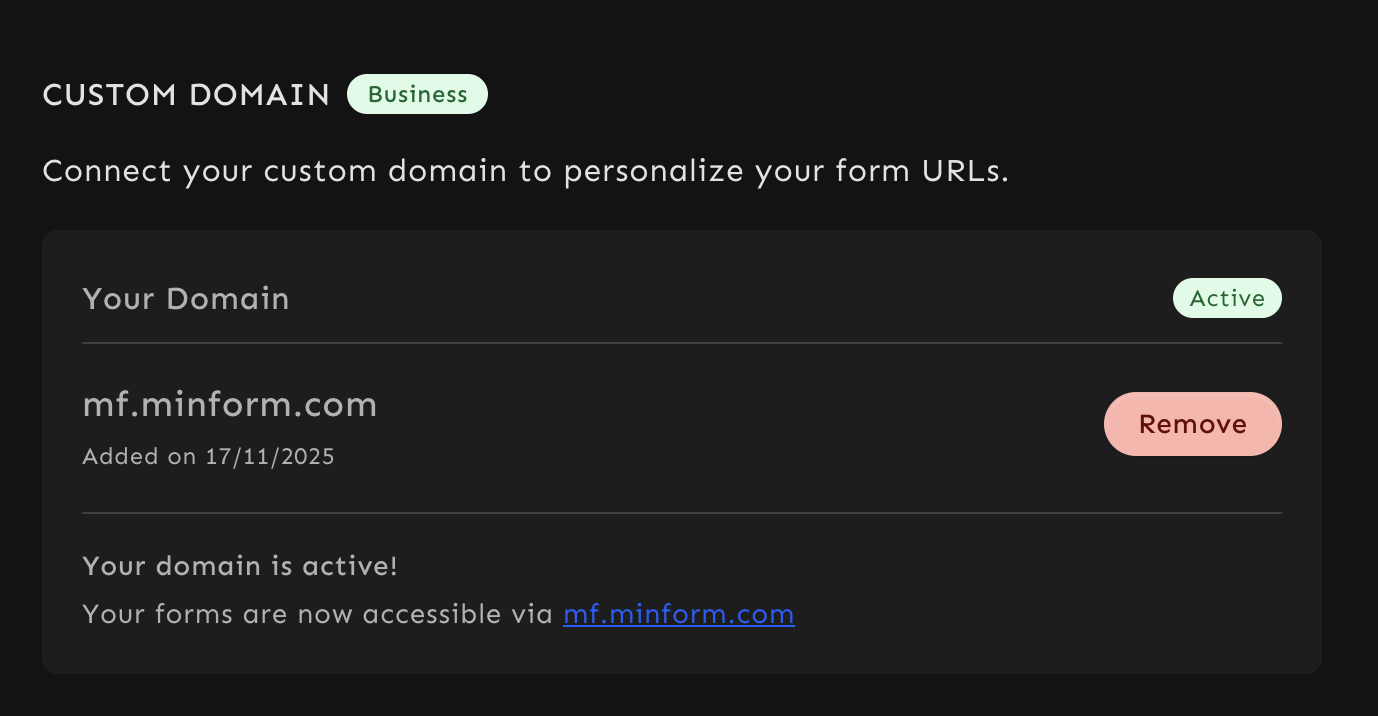The height and width of the screenshot is (716, 1378).
Task: Click the large mf.minform.com domain name
Action: (230, 405)
